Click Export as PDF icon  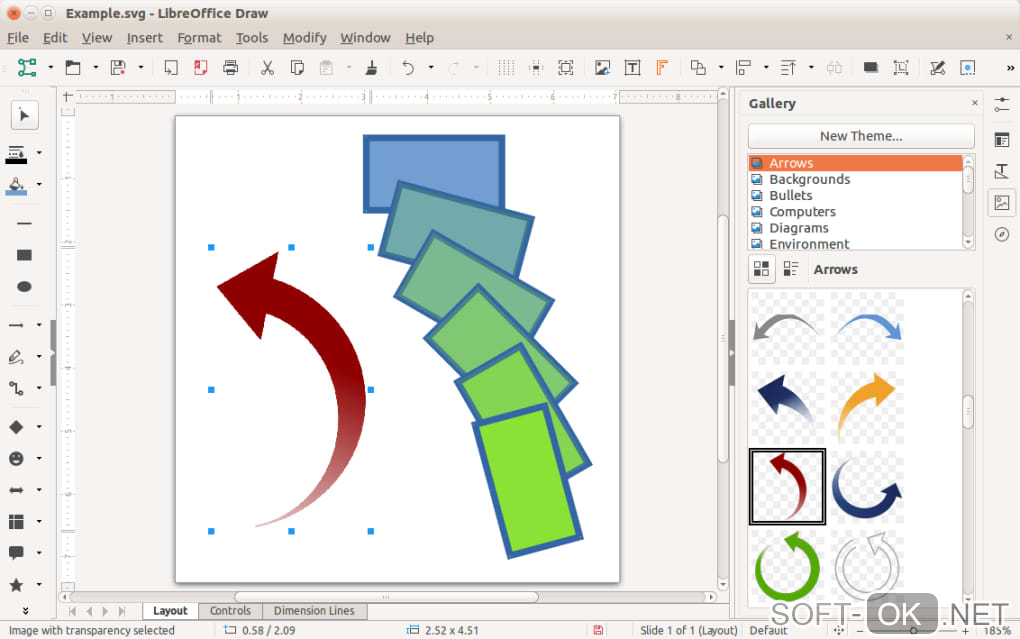200,67
